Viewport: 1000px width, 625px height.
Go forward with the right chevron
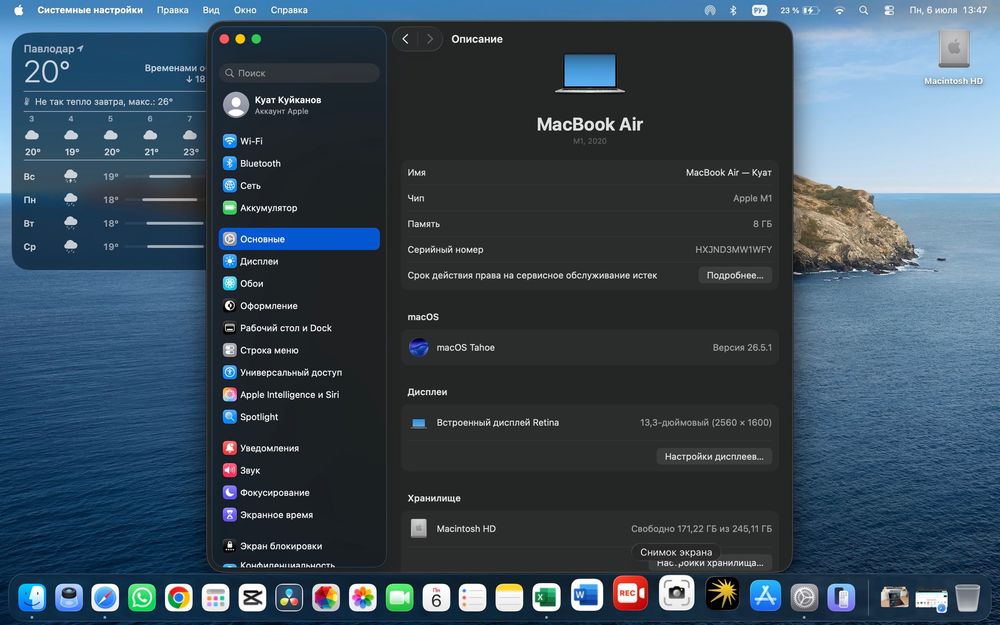click(x=429, y=39)
